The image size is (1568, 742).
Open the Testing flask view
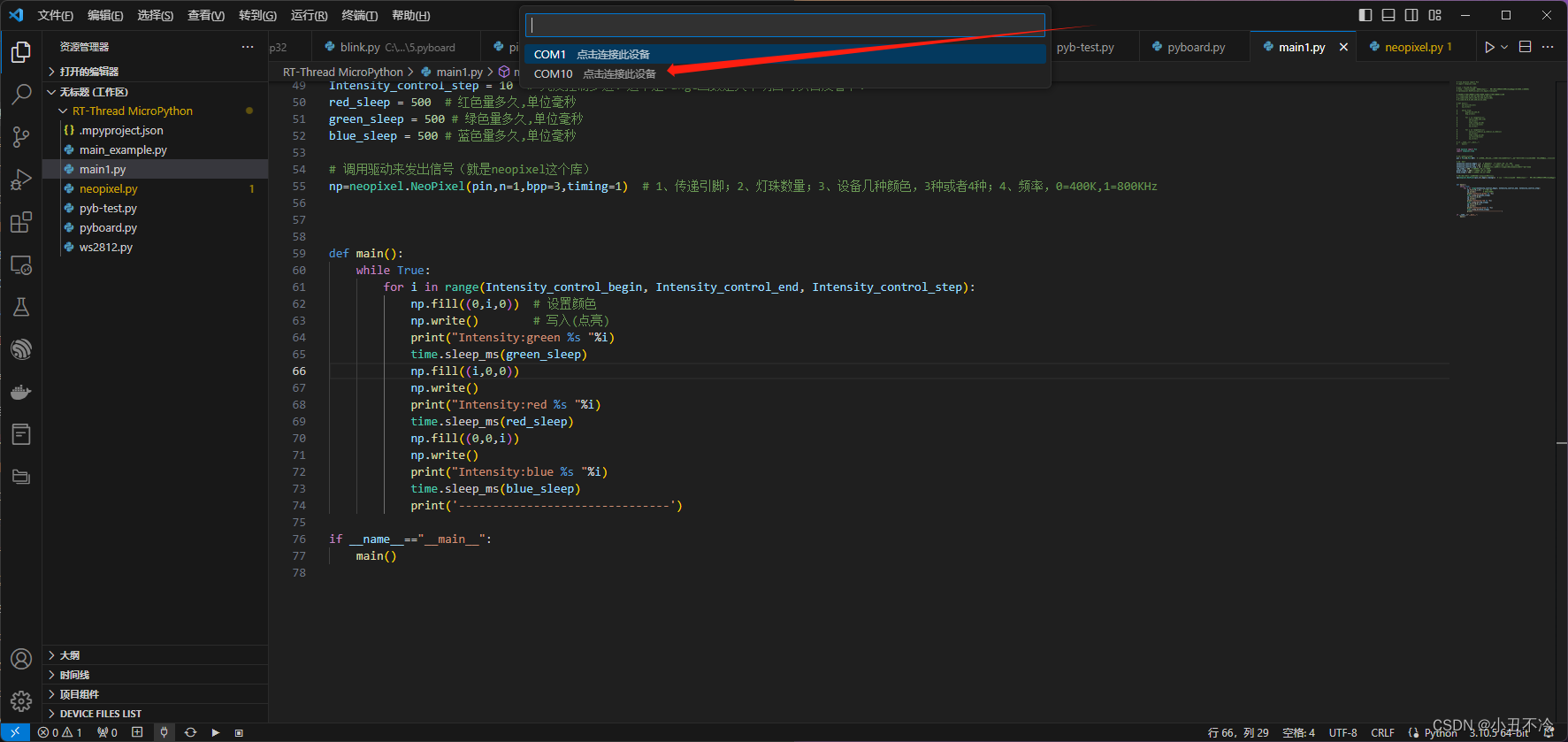click(21, 307)
